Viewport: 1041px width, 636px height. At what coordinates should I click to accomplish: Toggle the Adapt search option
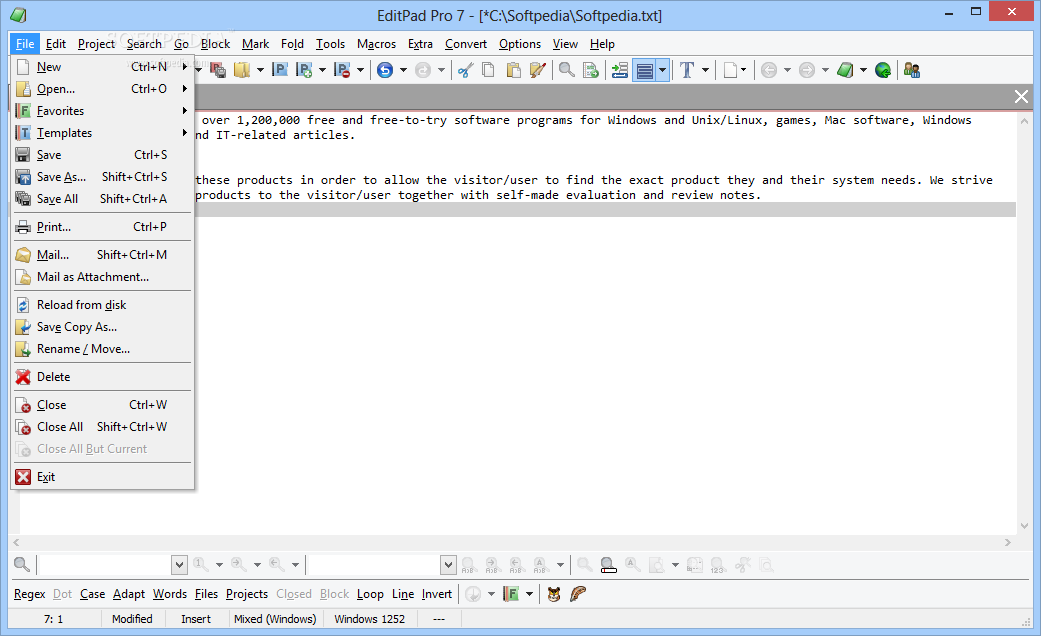[129, 594]
